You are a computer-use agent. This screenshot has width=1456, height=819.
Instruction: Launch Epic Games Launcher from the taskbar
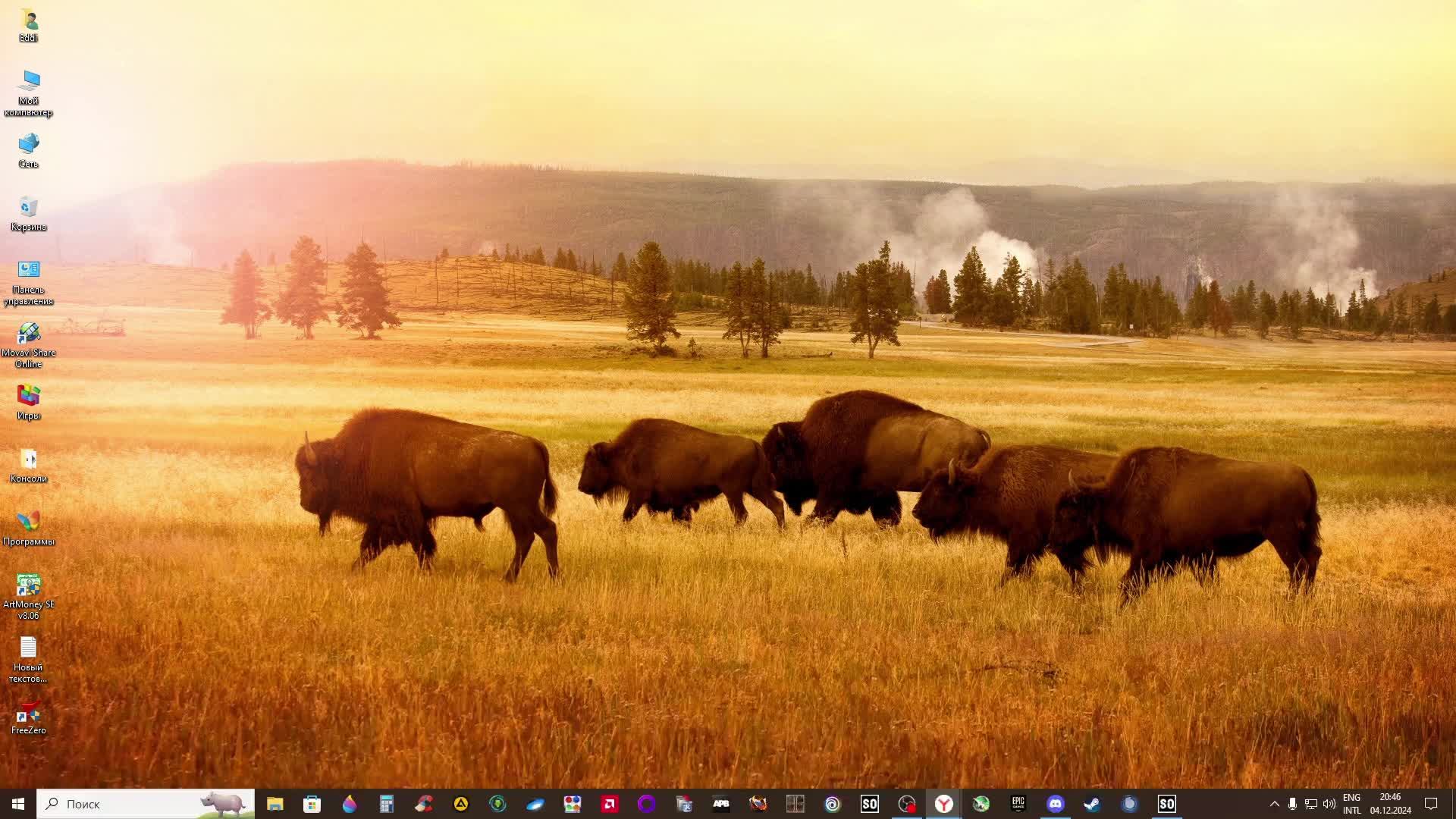[x=1018, y=804]
